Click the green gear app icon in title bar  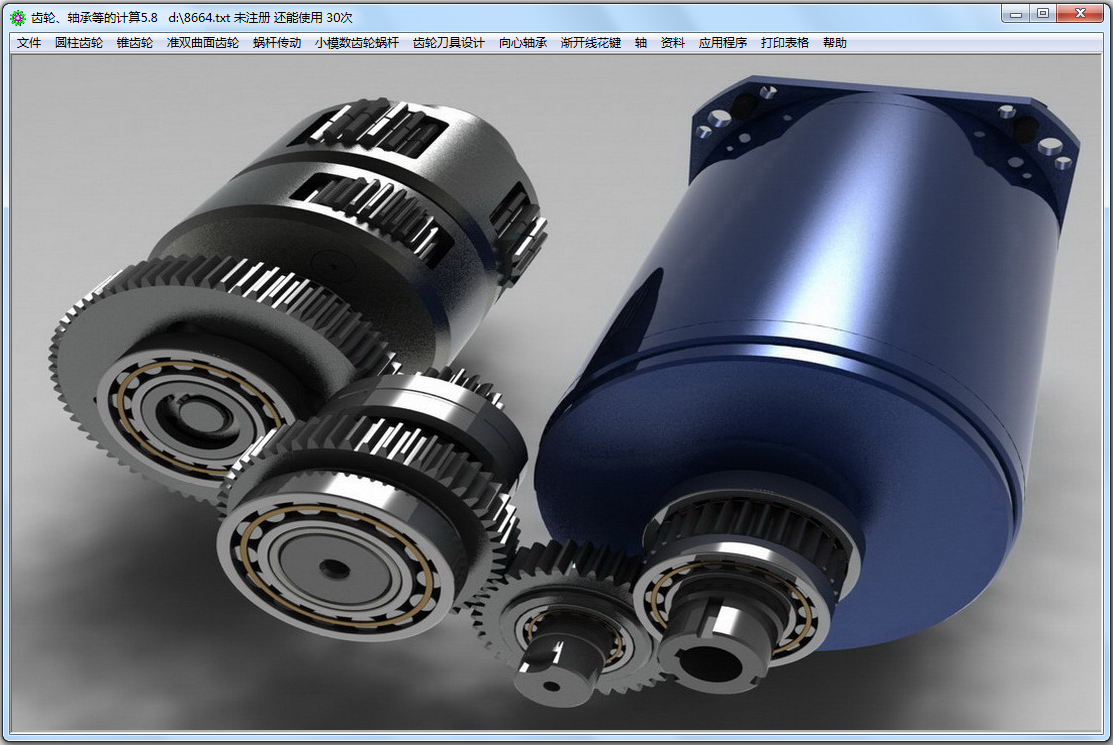click(18, 18)
